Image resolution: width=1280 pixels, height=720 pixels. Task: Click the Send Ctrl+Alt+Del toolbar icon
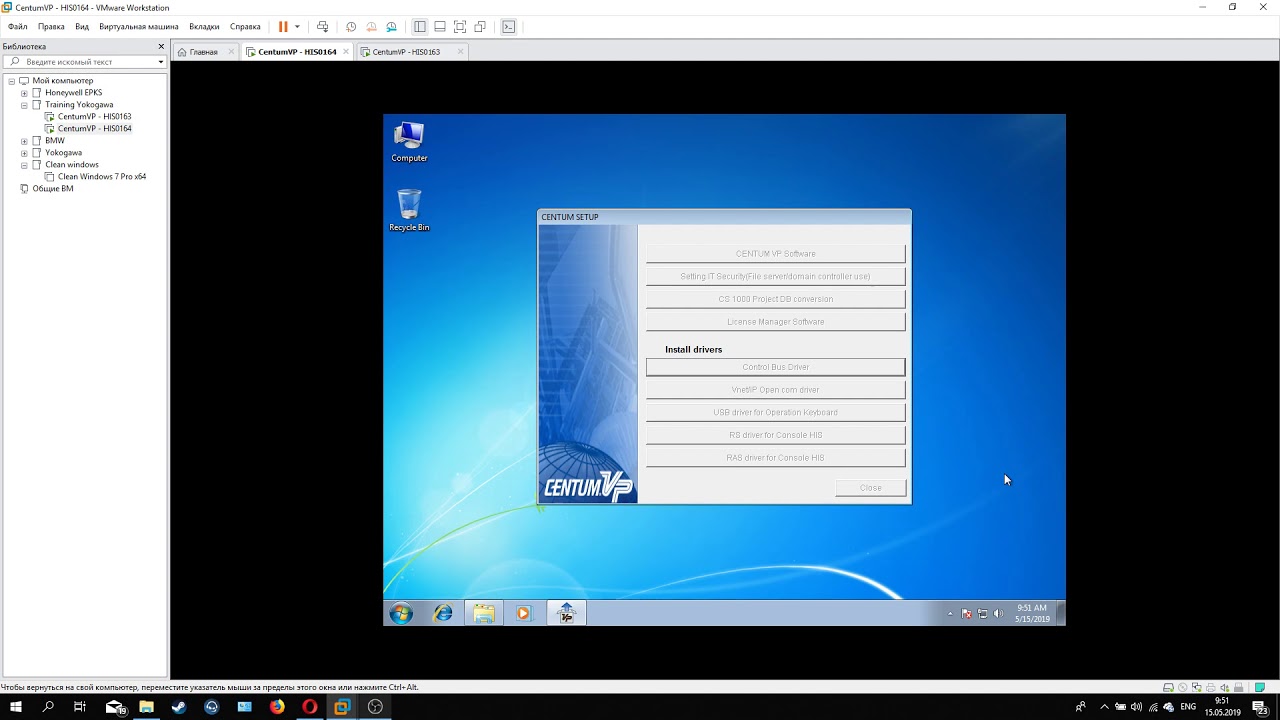322,27
